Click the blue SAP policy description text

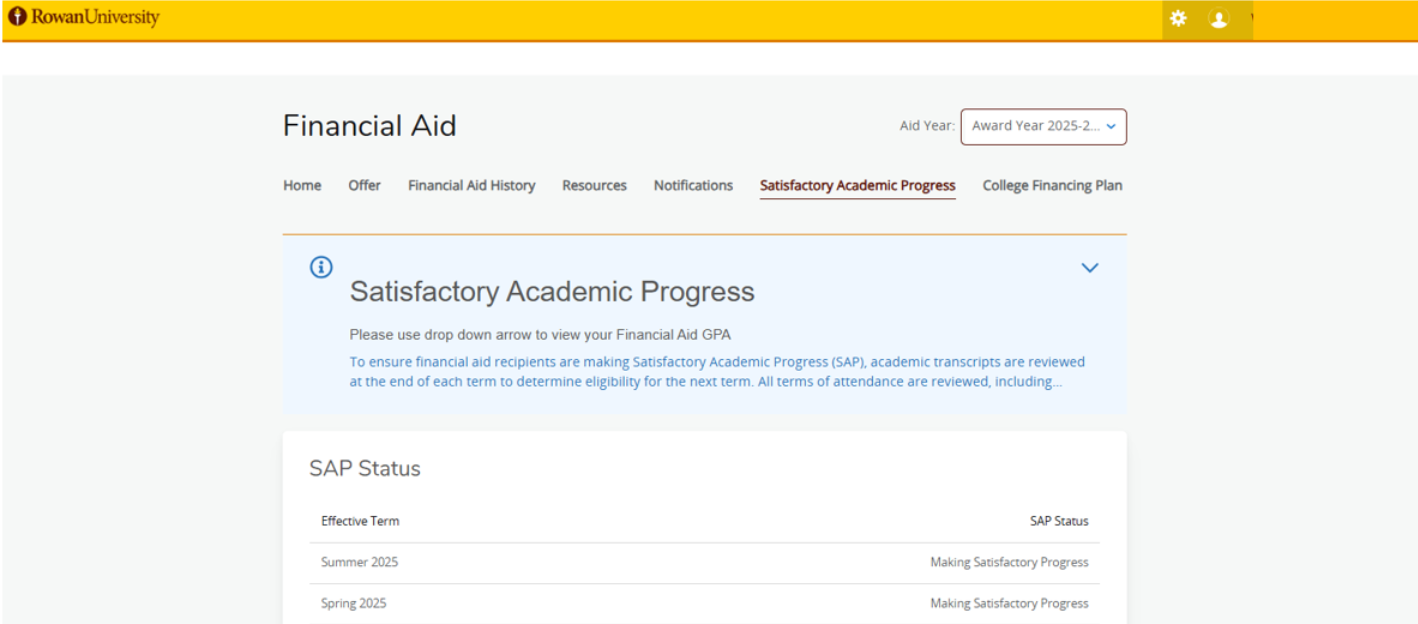tap(716, 371)
